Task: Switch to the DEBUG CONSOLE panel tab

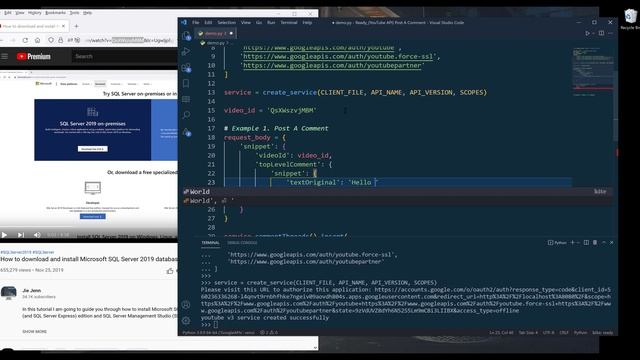Action: tap(242, 242)
